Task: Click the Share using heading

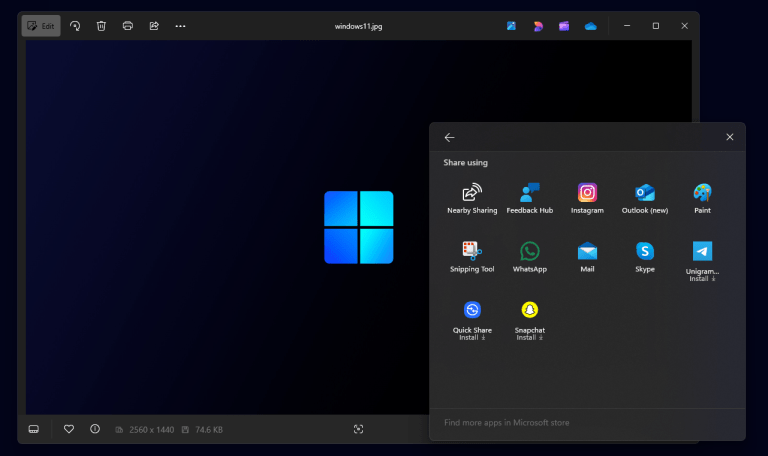Action: click(x=465, y=163)
